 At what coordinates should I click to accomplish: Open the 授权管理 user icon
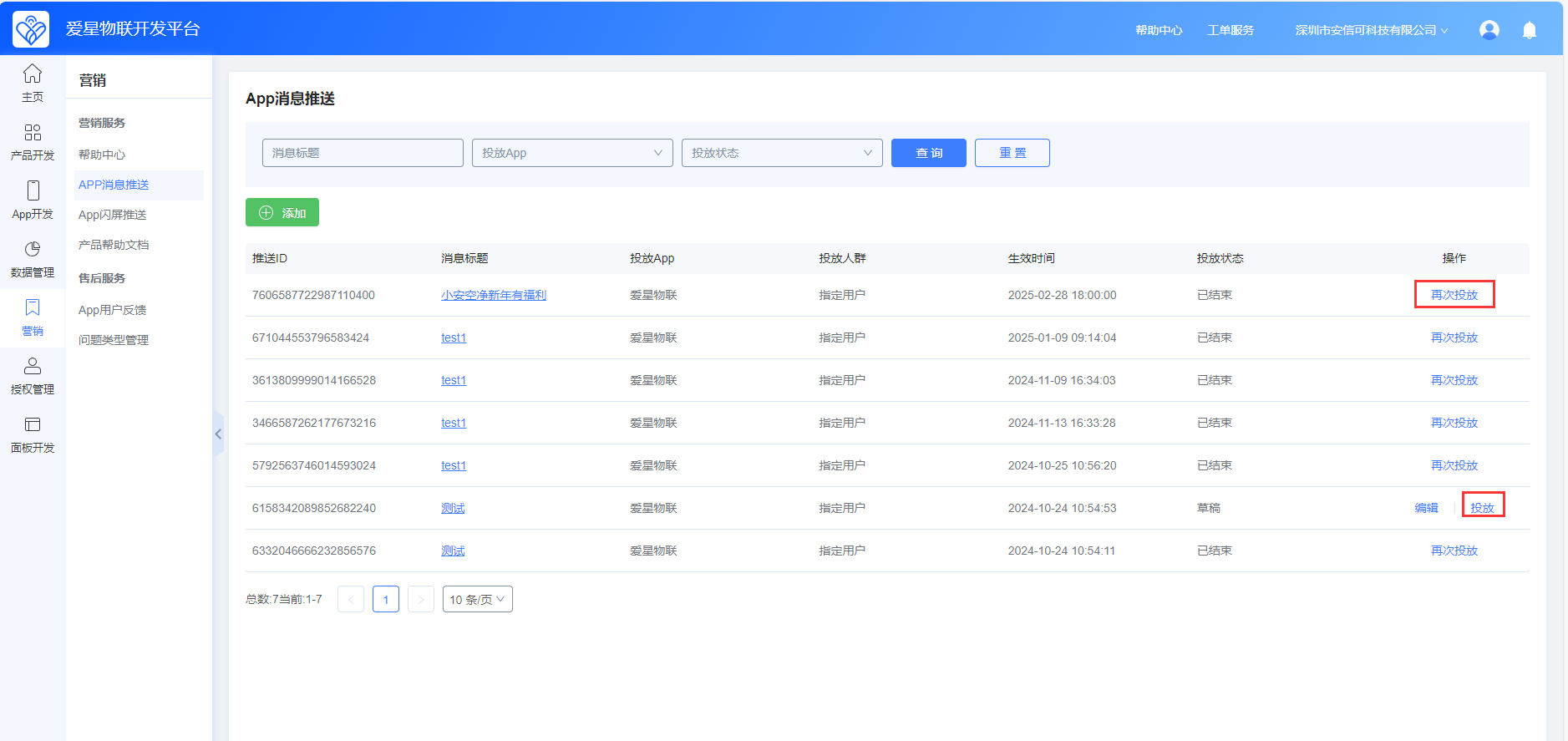pyautogui.click(x=33, y=366)
